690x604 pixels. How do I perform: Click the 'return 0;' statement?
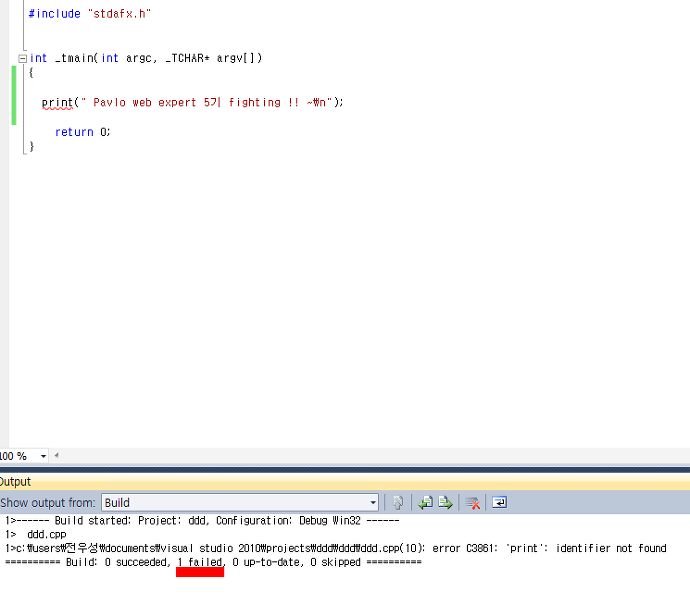(x=83, y=132)
